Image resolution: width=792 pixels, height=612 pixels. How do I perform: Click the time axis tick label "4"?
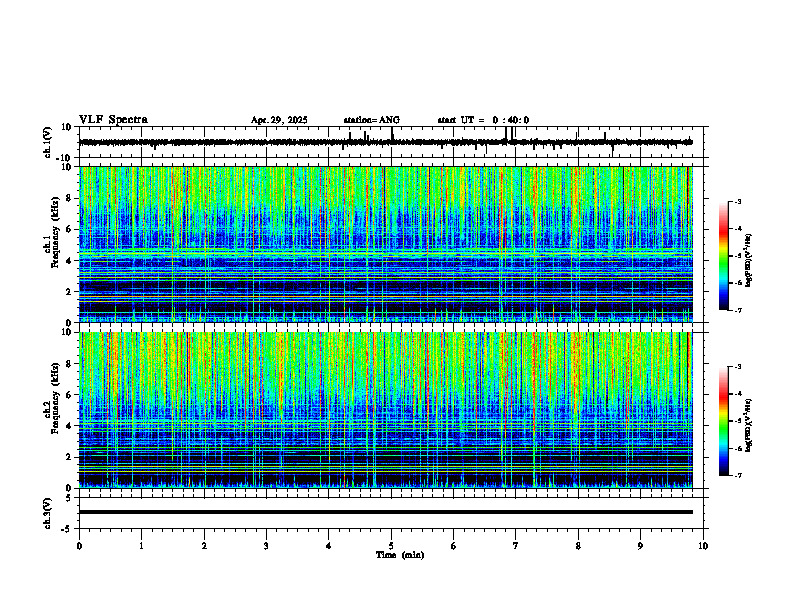point(329,546)
